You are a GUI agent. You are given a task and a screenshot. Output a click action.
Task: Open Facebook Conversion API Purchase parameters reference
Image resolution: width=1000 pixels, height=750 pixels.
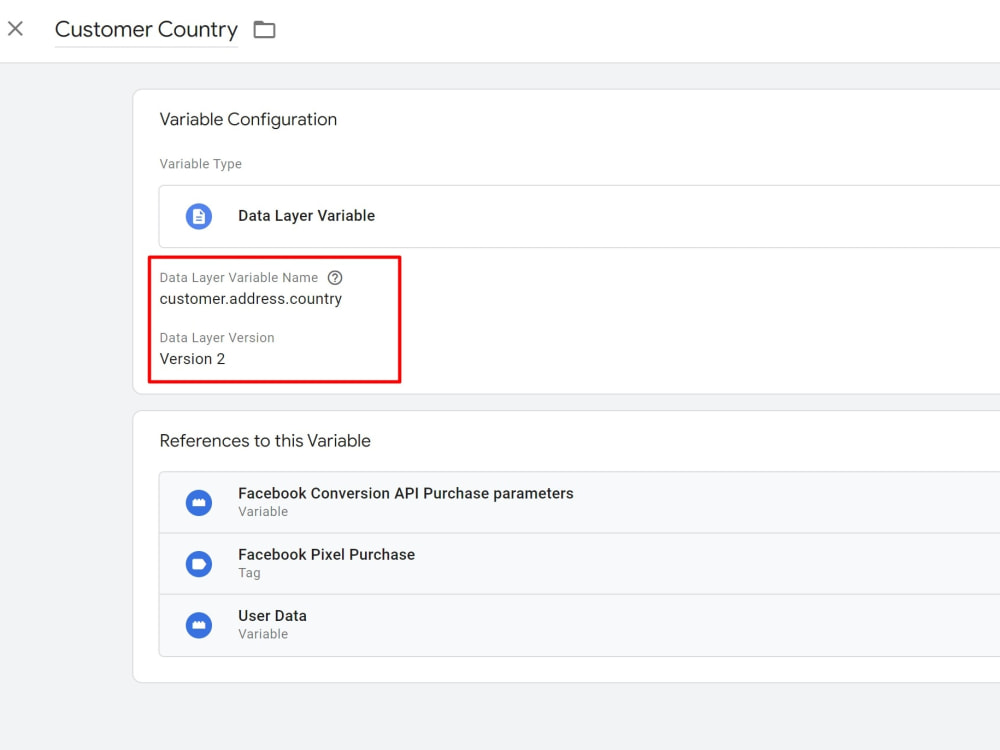579,503
